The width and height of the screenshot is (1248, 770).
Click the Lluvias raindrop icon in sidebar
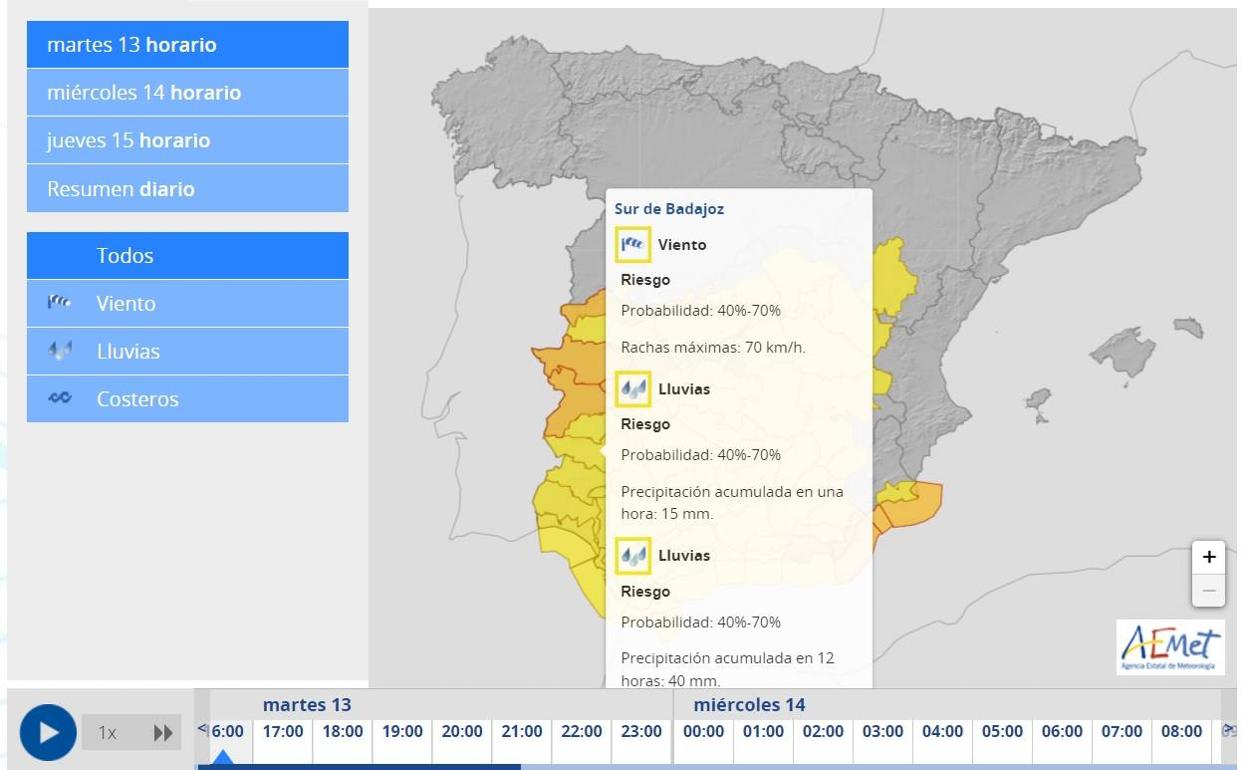tap(61, 351)
